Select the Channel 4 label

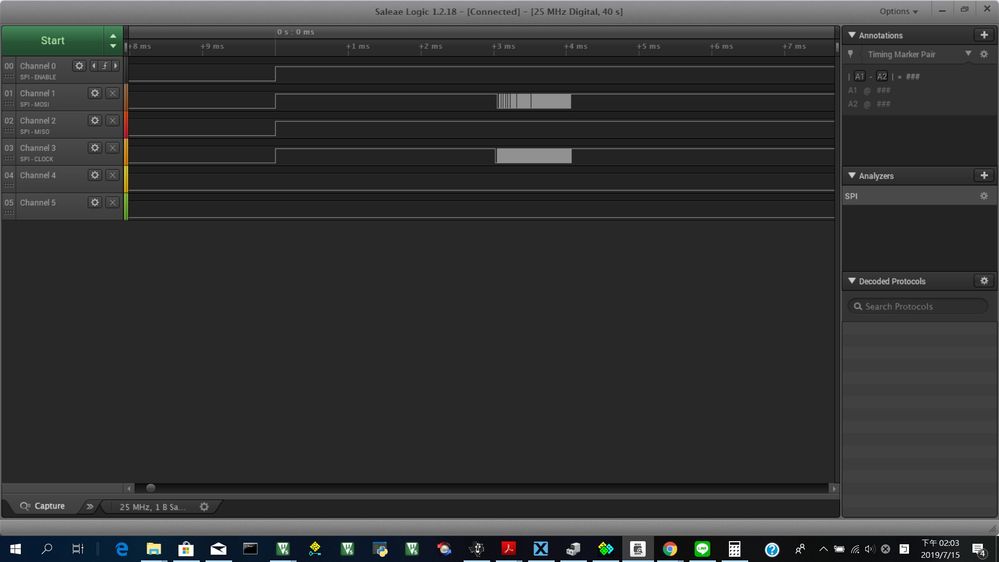[38, 175]
